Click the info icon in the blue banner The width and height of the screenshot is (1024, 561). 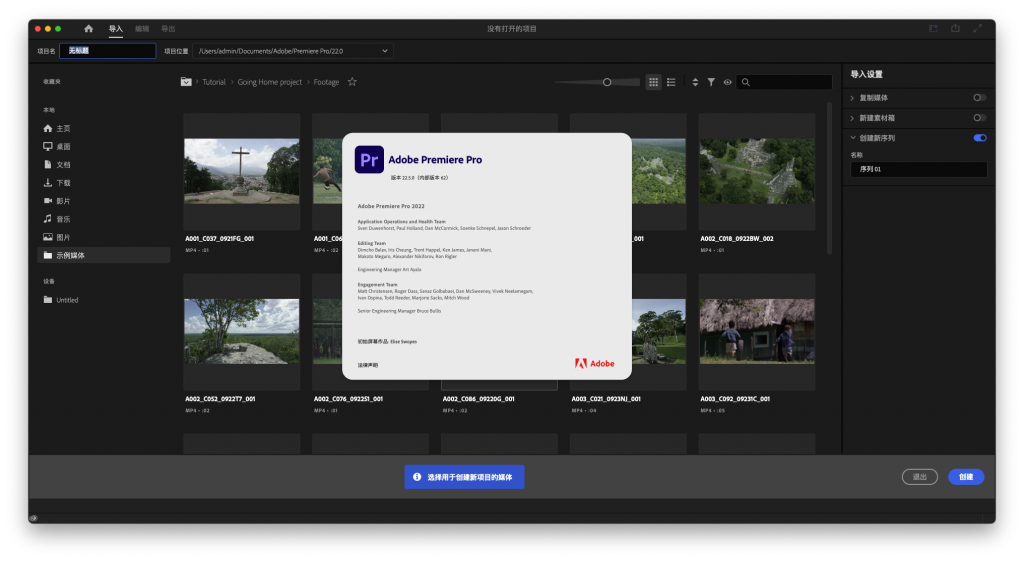point(417,477)
